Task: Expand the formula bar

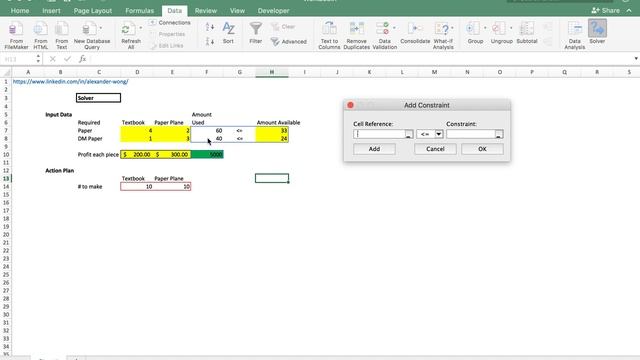Action: (636, 59)
